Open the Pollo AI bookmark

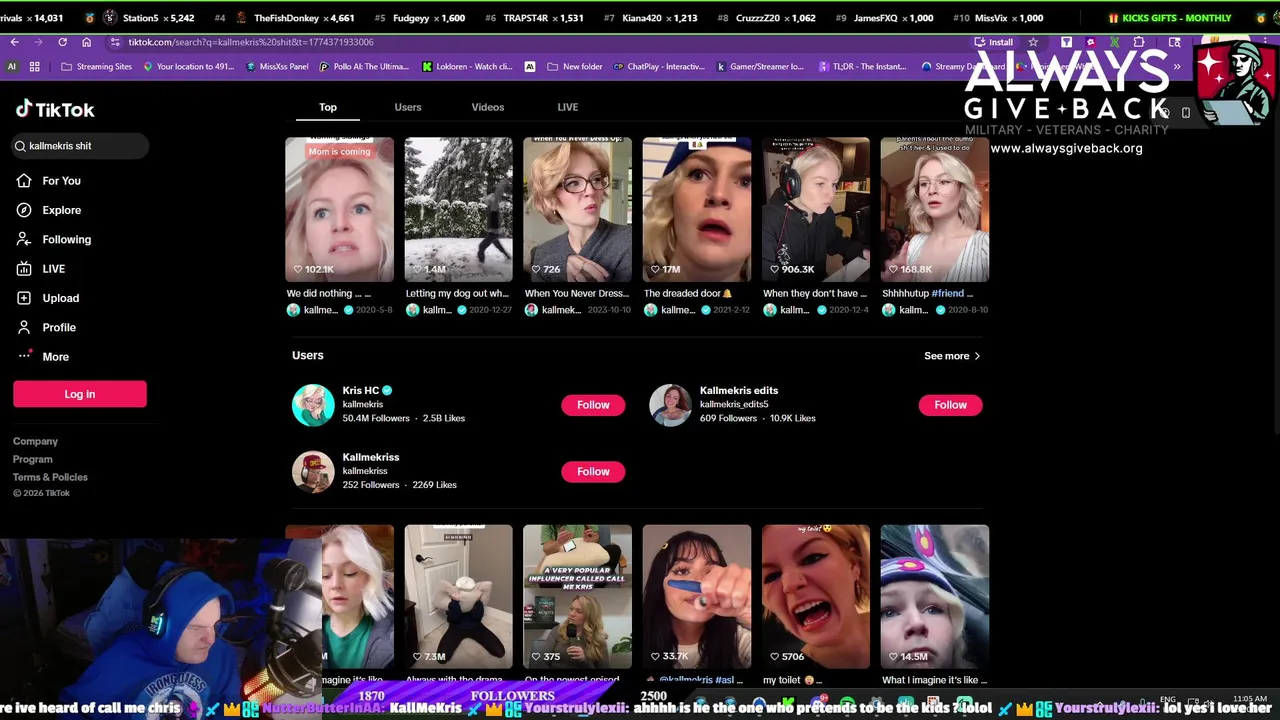tap(364, 67)
